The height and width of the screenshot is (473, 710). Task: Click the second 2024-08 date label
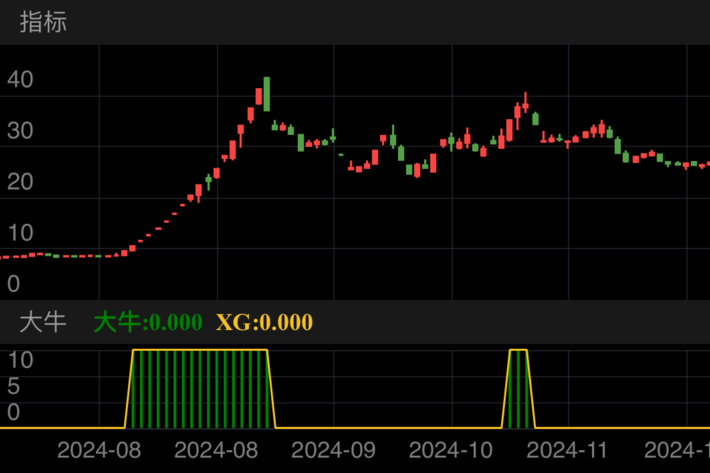click(x=216, y=450)
